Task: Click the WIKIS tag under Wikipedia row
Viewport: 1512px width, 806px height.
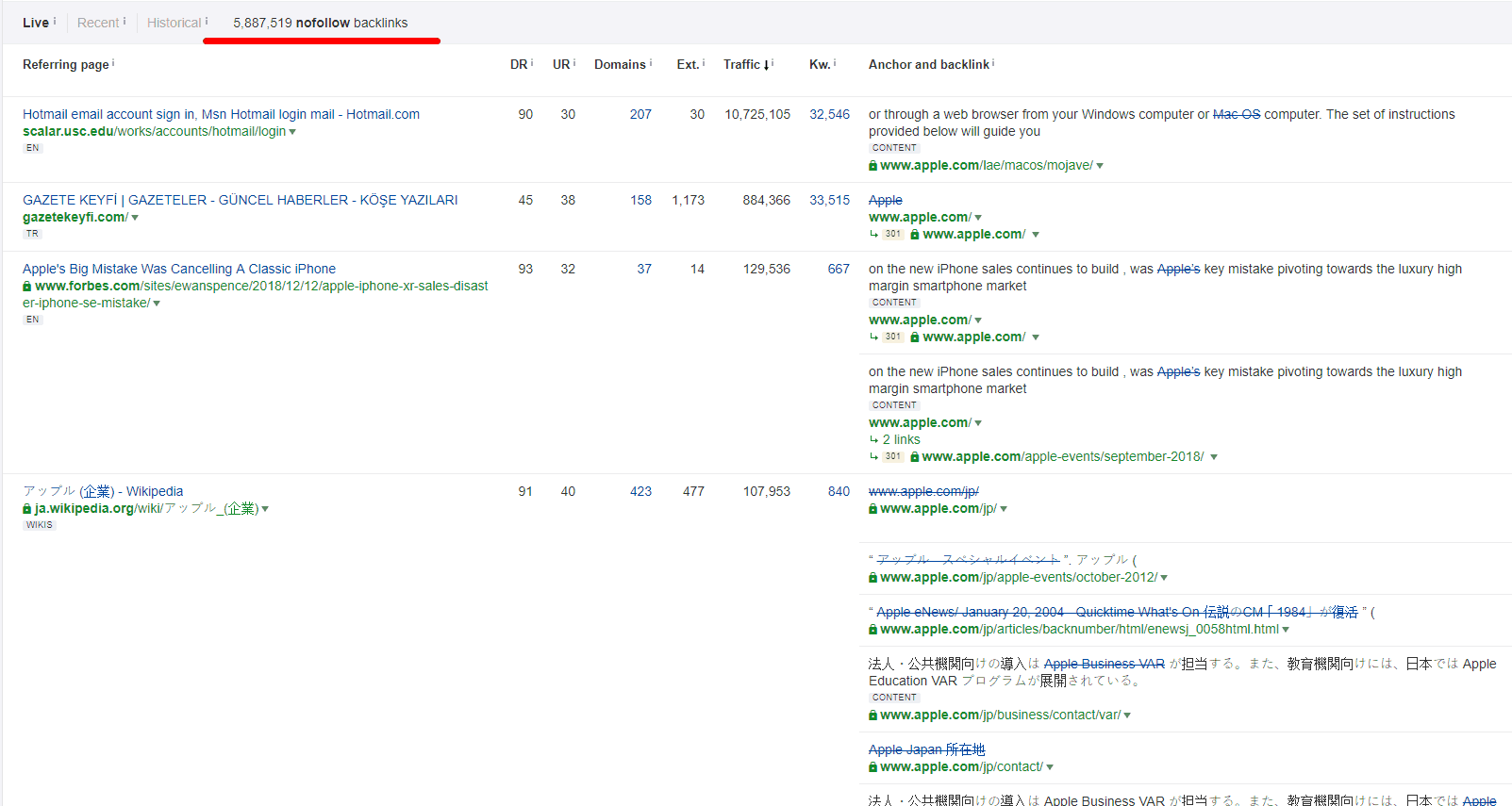Action: point(40,525)
